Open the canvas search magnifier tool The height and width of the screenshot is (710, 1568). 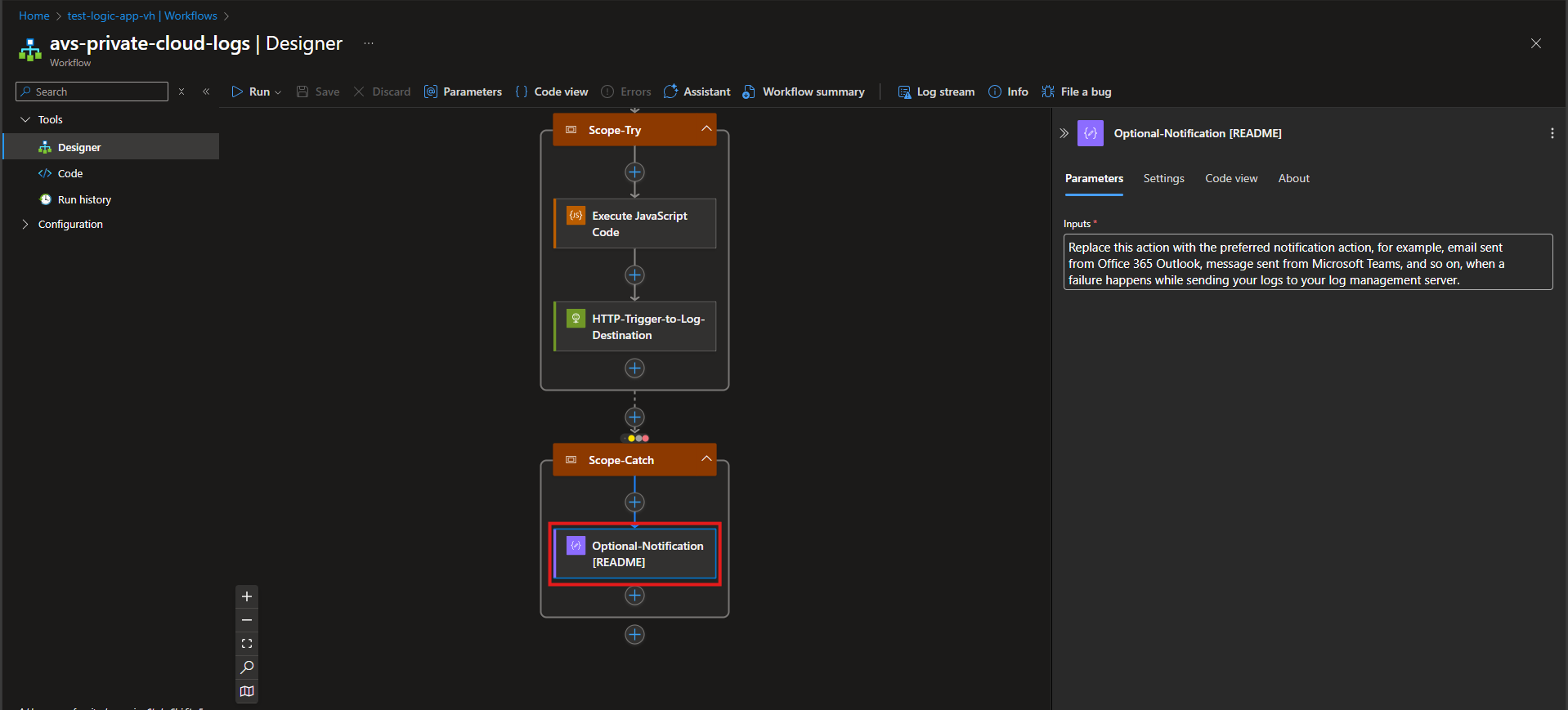(x=247, y=668)
